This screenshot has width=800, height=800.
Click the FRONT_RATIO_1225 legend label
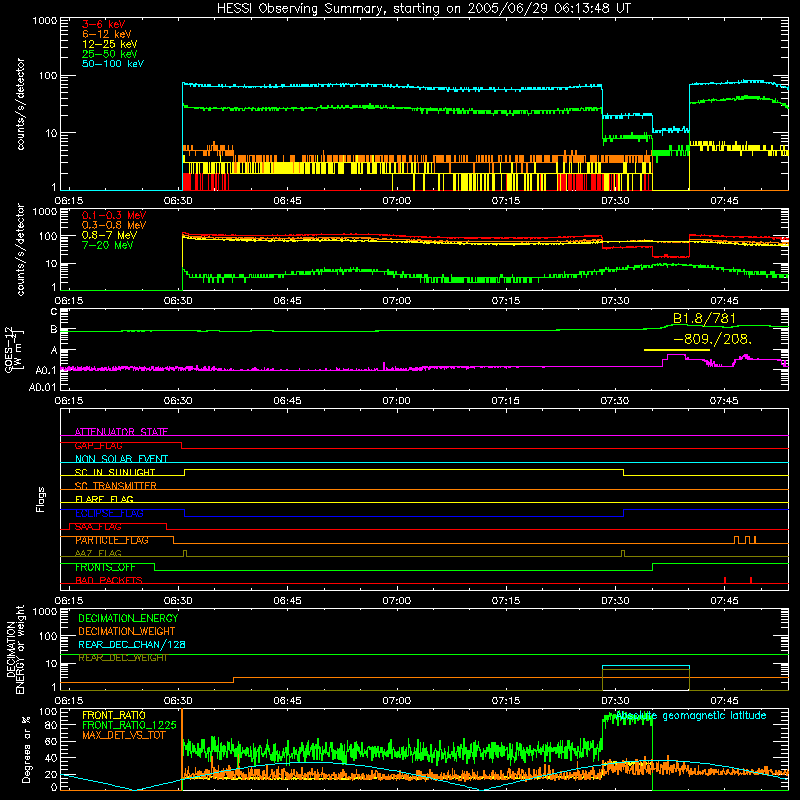[x=129, y=725]
